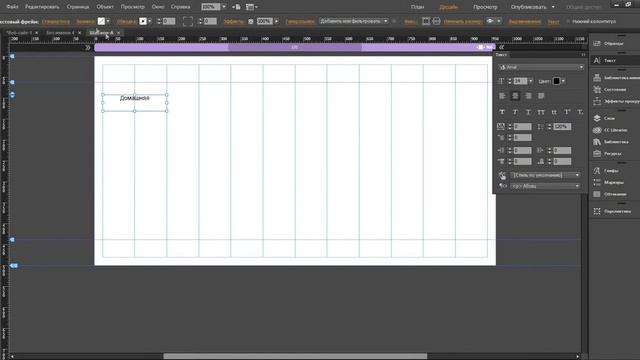The width and height of the screenshot is (640, 360).
Task: Select the Домашняя text frame
Action: tap(135, 102)
